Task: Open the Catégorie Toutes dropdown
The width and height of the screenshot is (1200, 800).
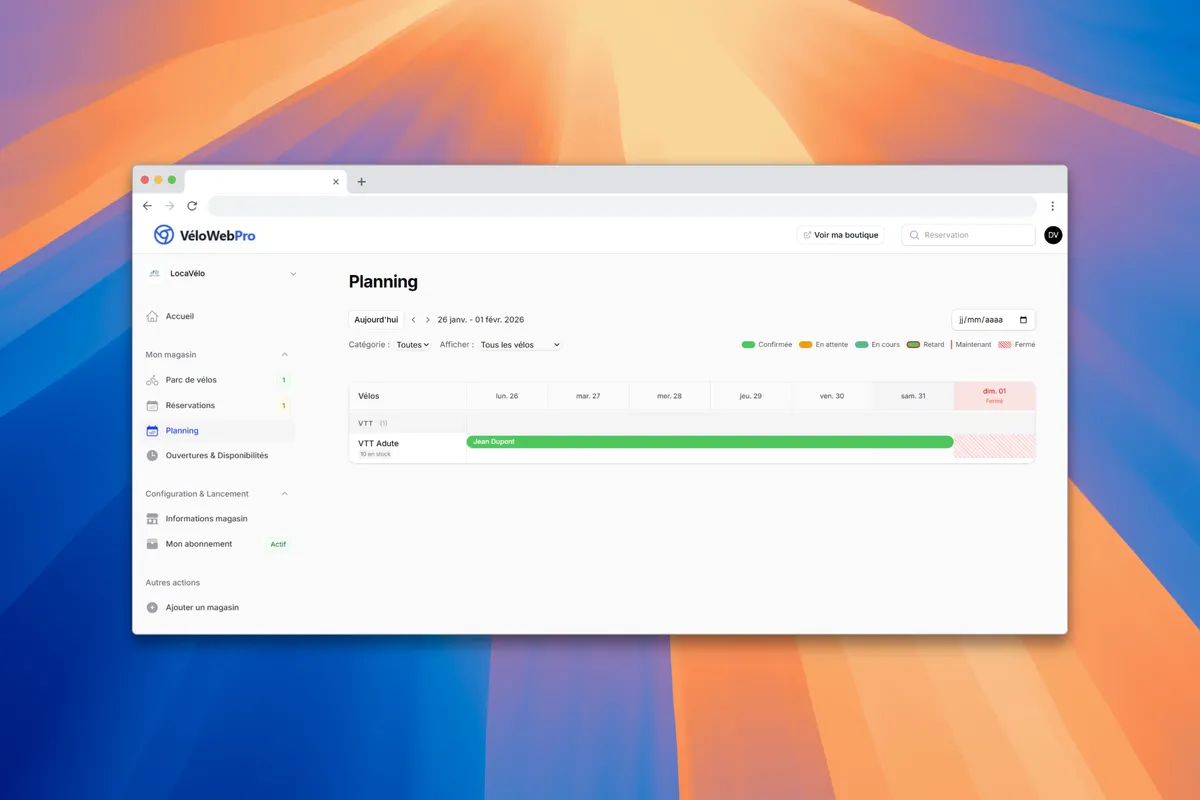Action: coord(412,343)
